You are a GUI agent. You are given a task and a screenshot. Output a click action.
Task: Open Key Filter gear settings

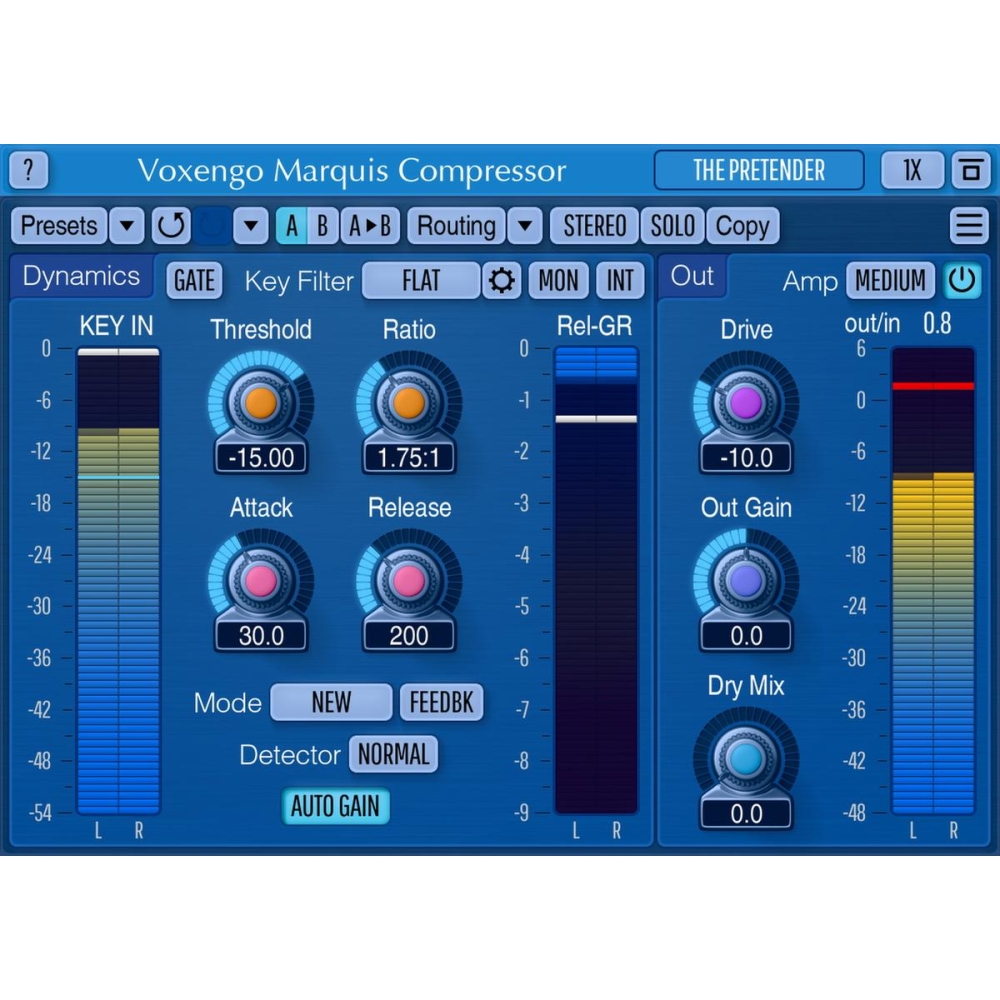click(x=501, y=281)
